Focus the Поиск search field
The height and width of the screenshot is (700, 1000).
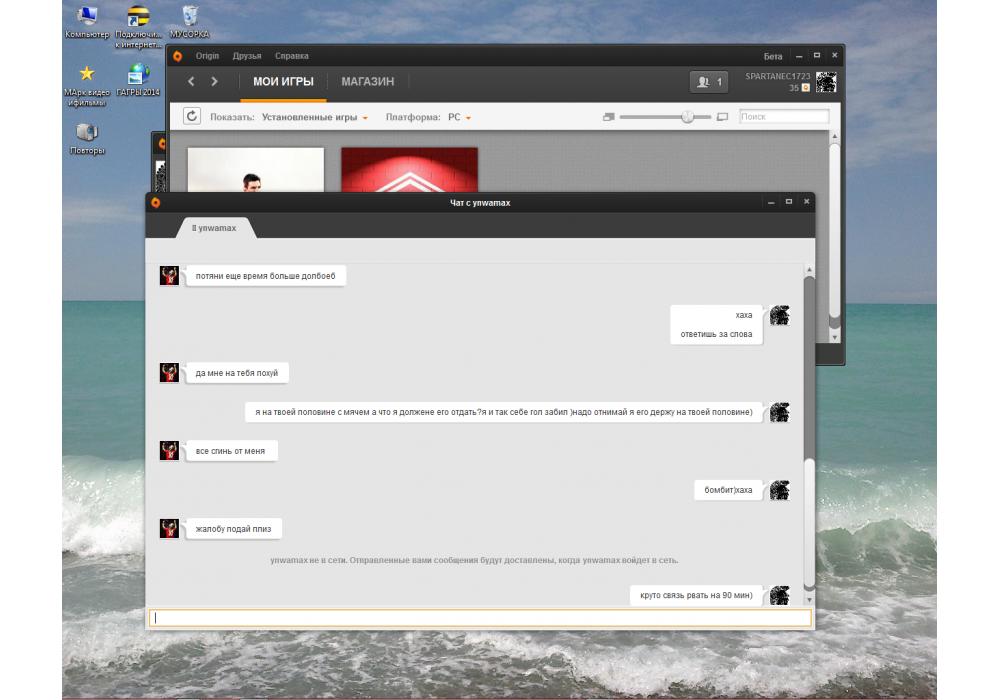coord(784,117)
